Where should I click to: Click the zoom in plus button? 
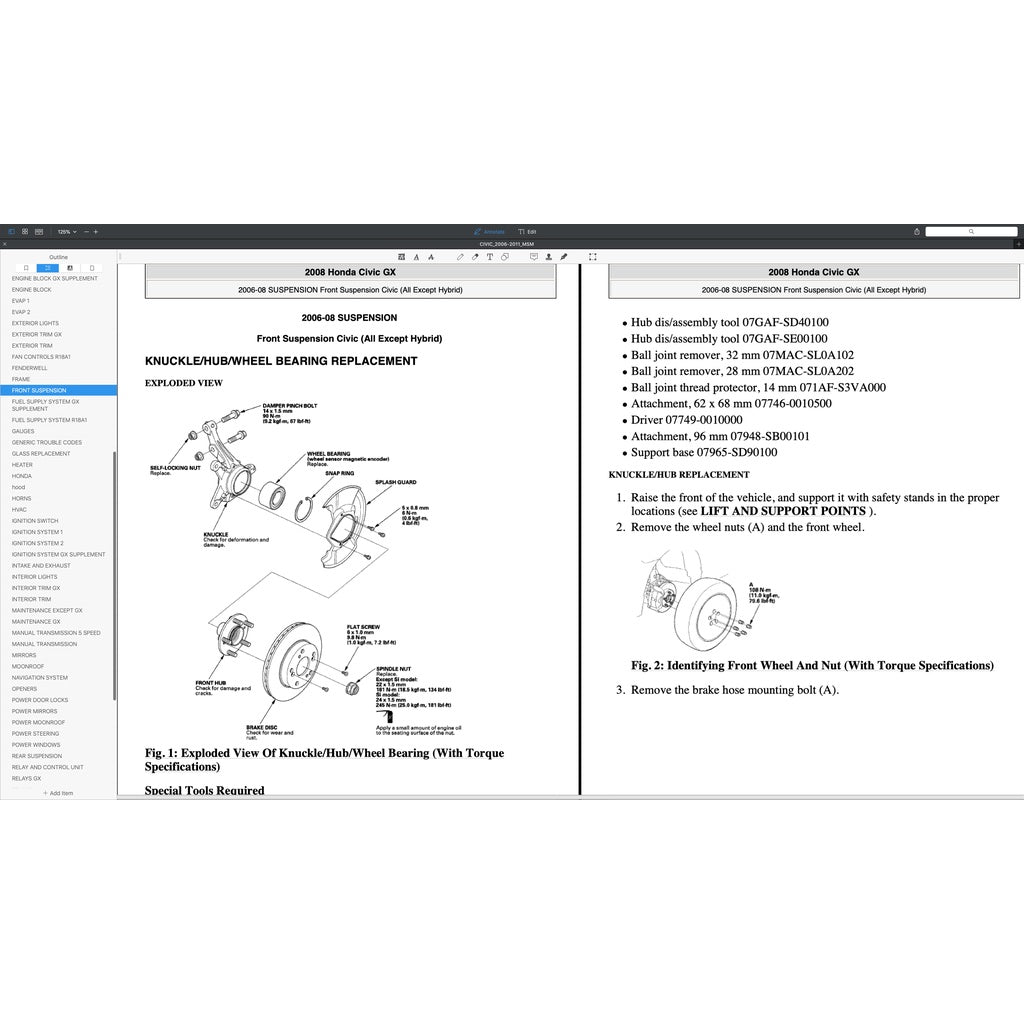point(96,231)
